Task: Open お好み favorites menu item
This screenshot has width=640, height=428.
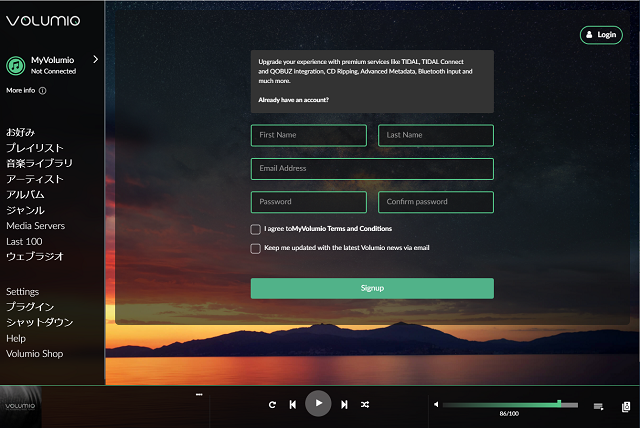Action: pyautogui.click(x=20, y=132)
